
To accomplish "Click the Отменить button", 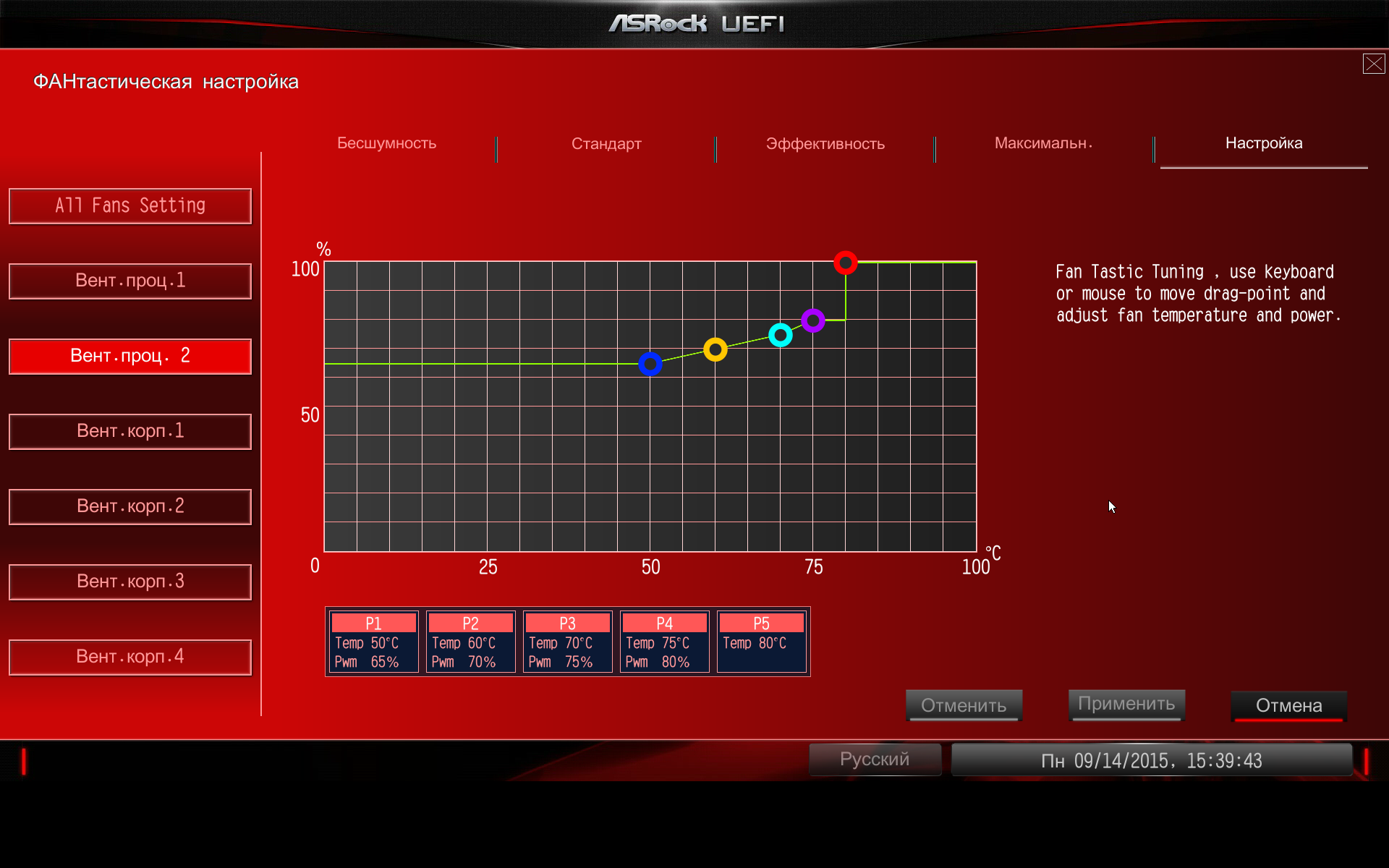I will click(x=963, y=705).
